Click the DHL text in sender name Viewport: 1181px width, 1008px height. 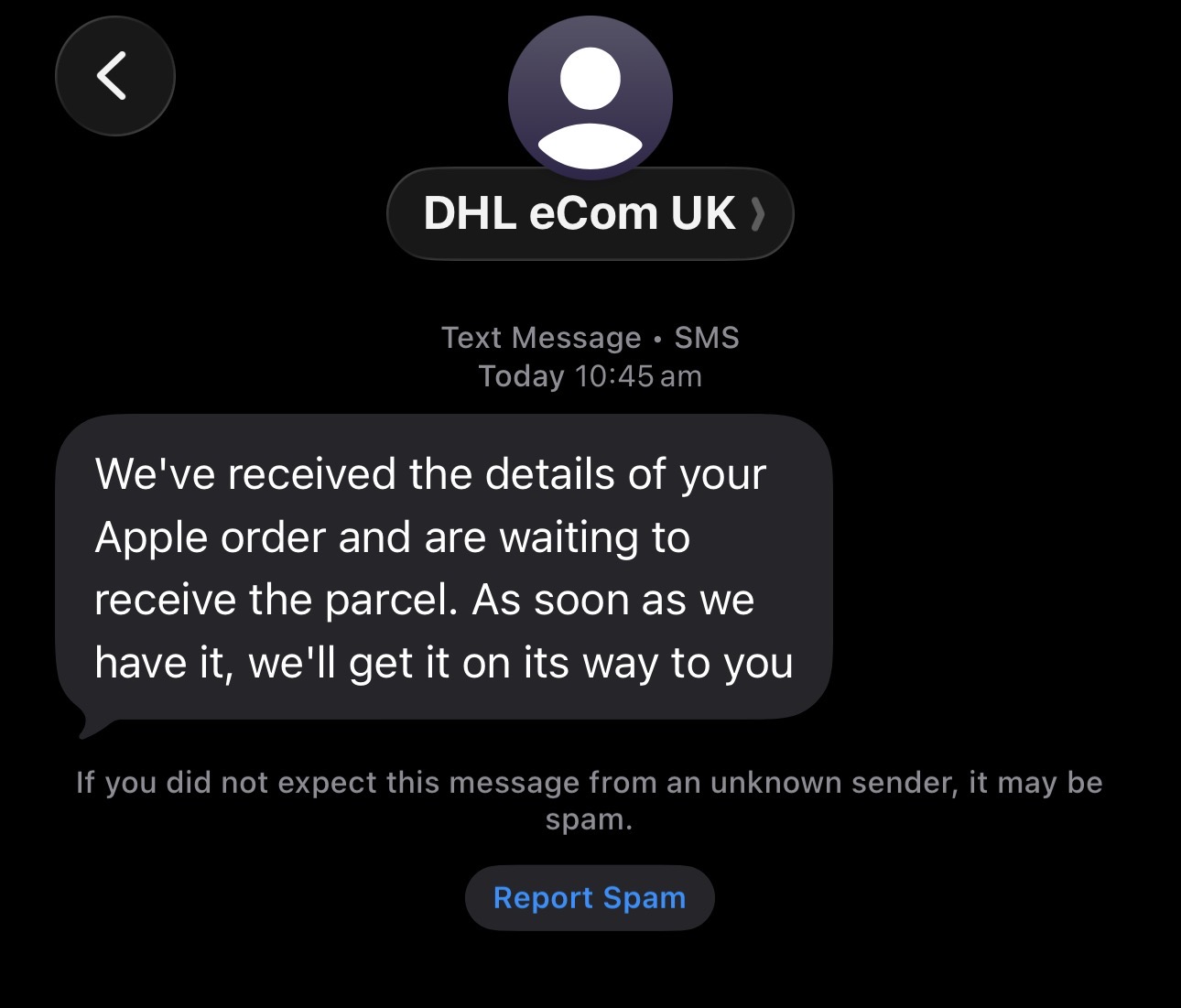pyautogui.click(x=471, y=214)
